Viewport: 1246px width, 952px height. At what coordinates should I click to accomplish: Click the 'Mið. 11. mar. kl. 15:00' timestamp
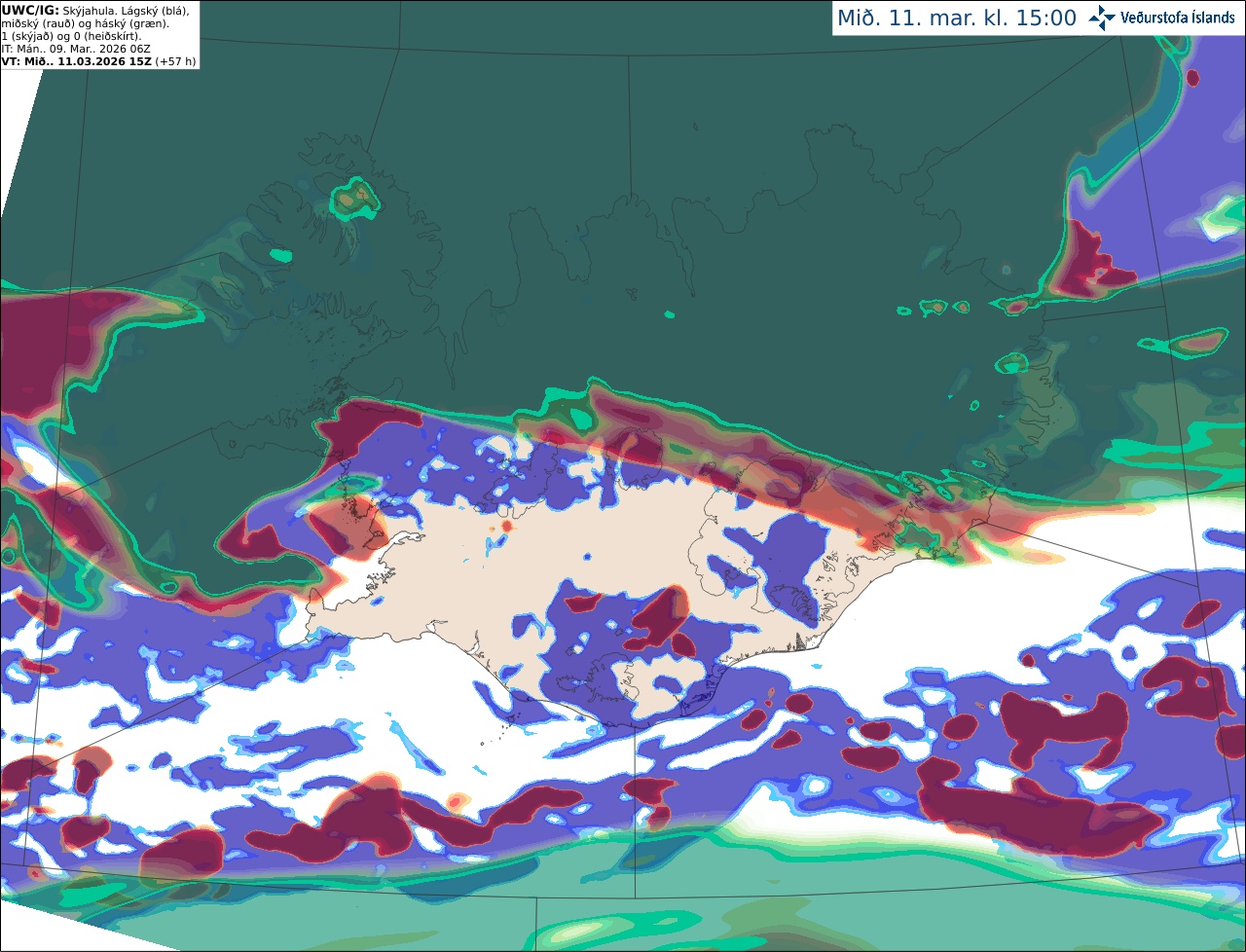[x=957, y=18]
